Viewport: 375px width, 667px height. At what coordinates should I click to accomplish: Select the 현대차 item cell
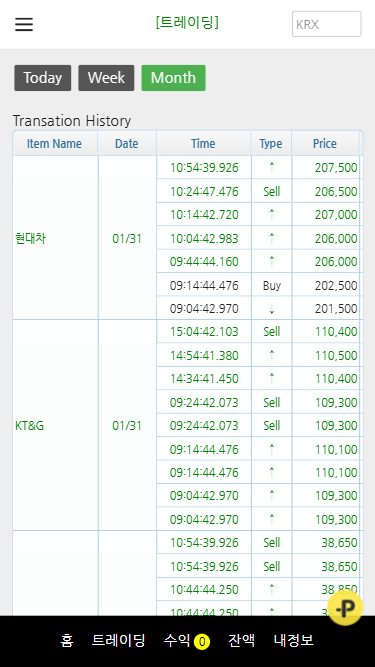55,238
